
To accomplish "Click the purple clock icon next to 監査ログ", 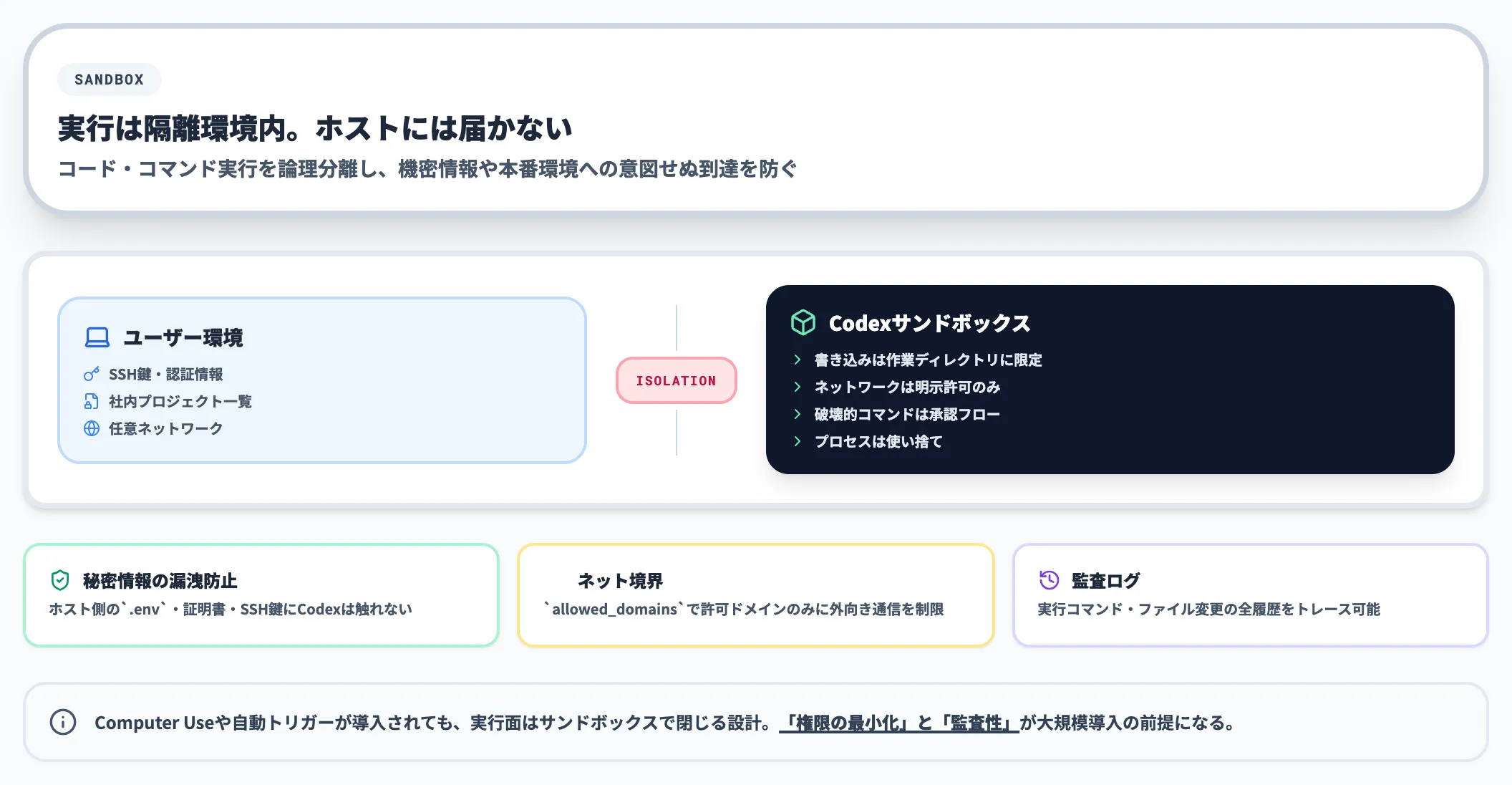I will click(x=1047, y=579).
